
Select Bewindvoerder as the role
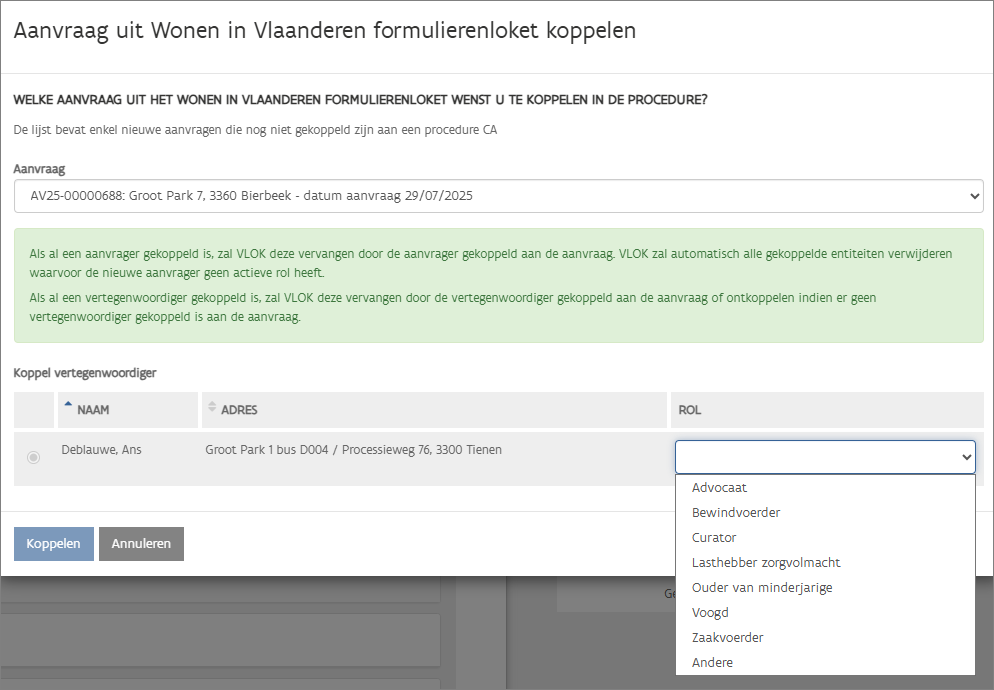tap(736, 513)
